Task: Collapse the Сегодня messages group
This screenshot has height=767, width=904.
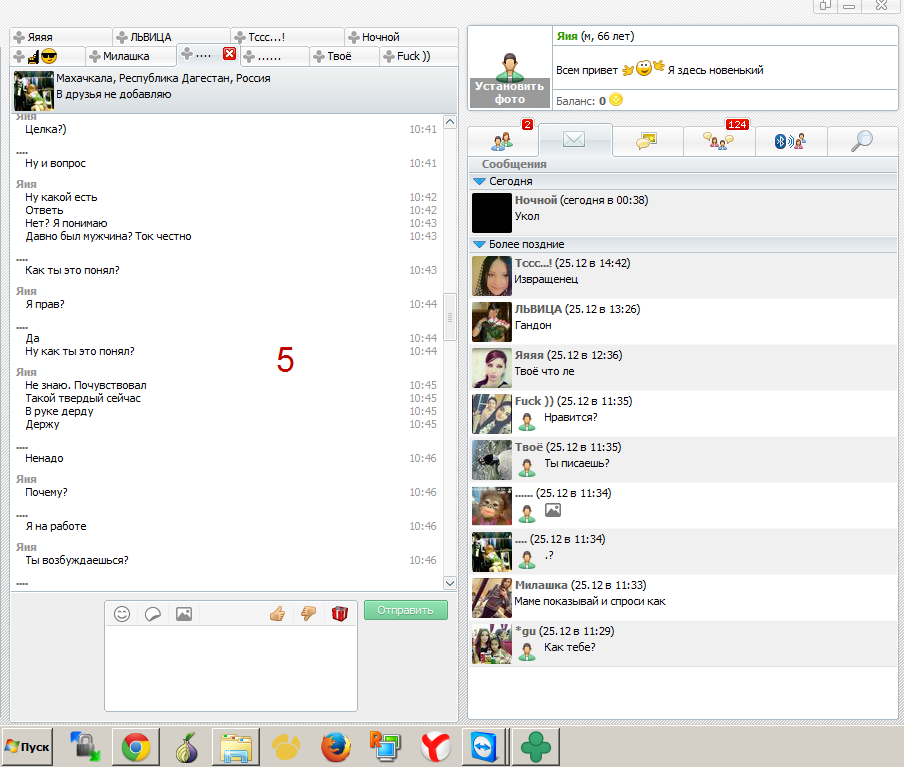Action: (479, 181)
